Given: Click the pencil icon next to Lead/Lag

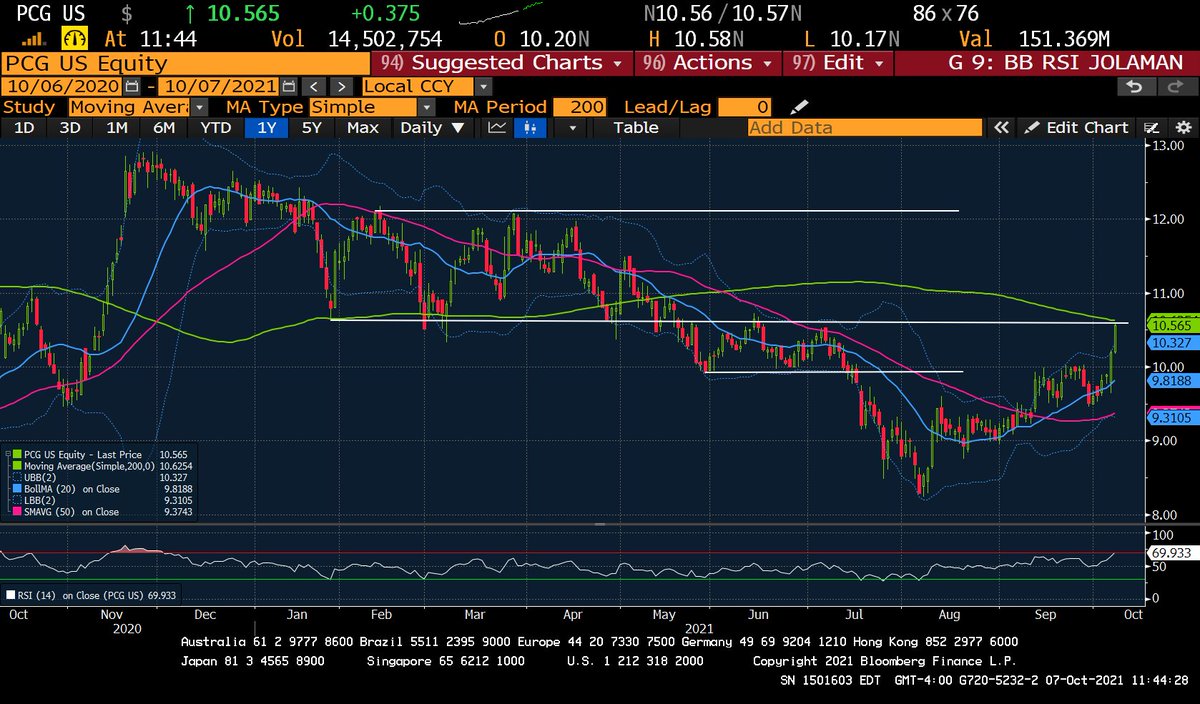Looking at the screenshot, I should pos(798,107).
